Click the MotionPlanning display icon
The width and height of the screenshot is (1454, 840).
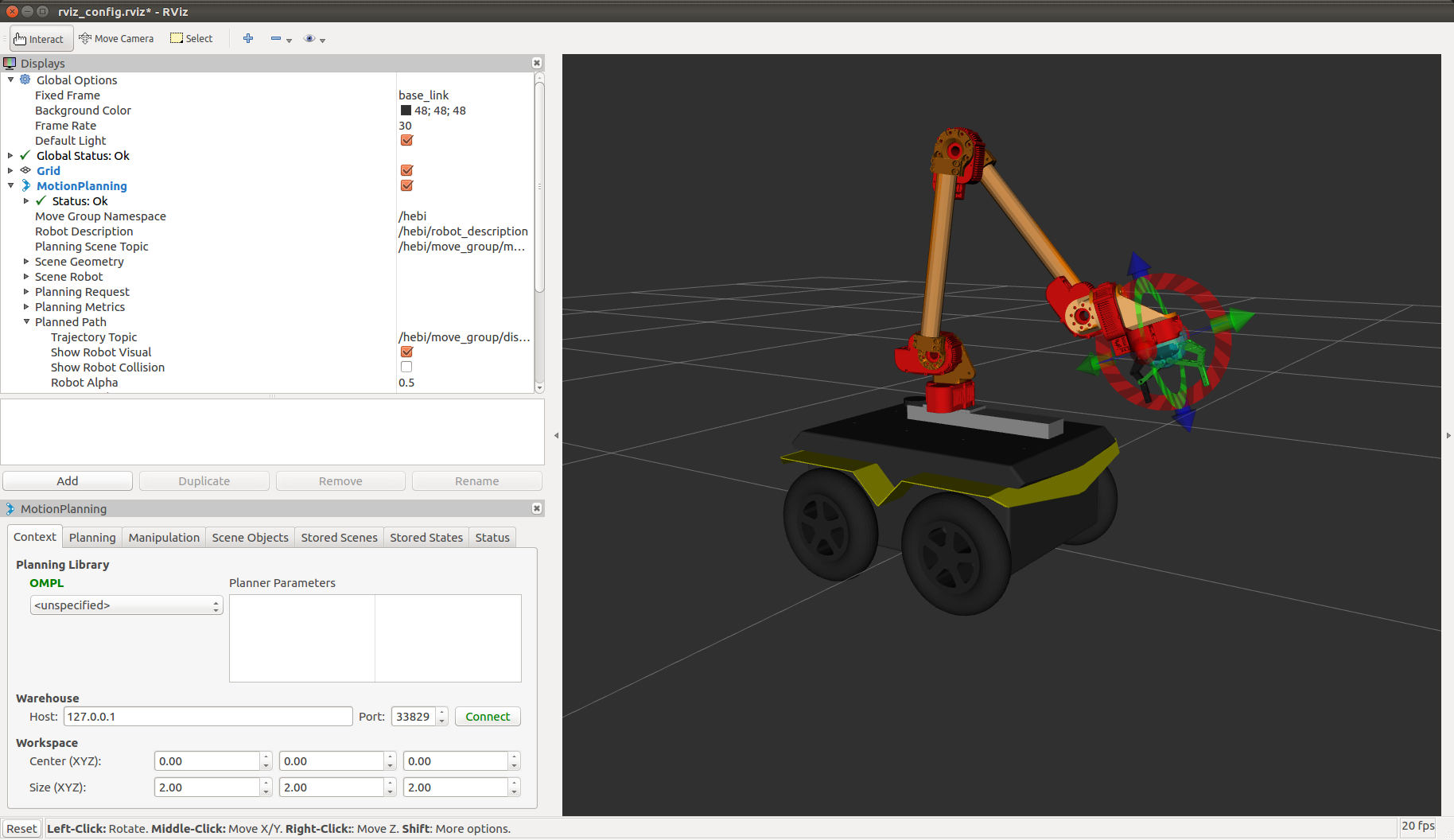(x=25, y=185)
